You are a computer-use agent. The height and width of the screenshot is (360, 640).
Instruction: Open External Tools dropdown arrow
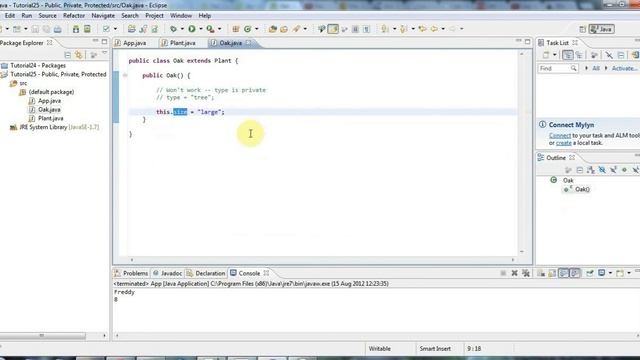[x=219, y=29]
